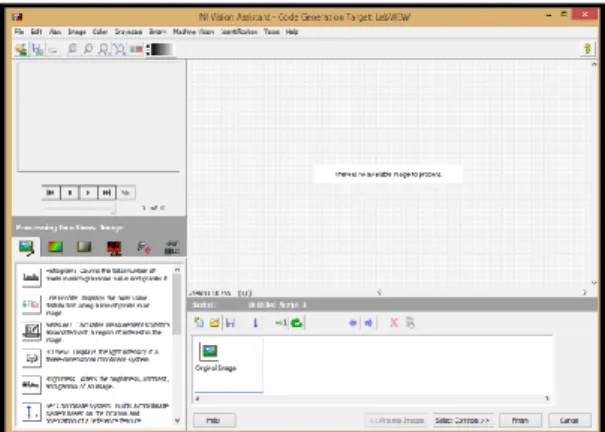Image resolution: width=605 pixels, height=432 pixels.
Task: Select the Machine Vision functions tab icon
Action: [144, 247]
